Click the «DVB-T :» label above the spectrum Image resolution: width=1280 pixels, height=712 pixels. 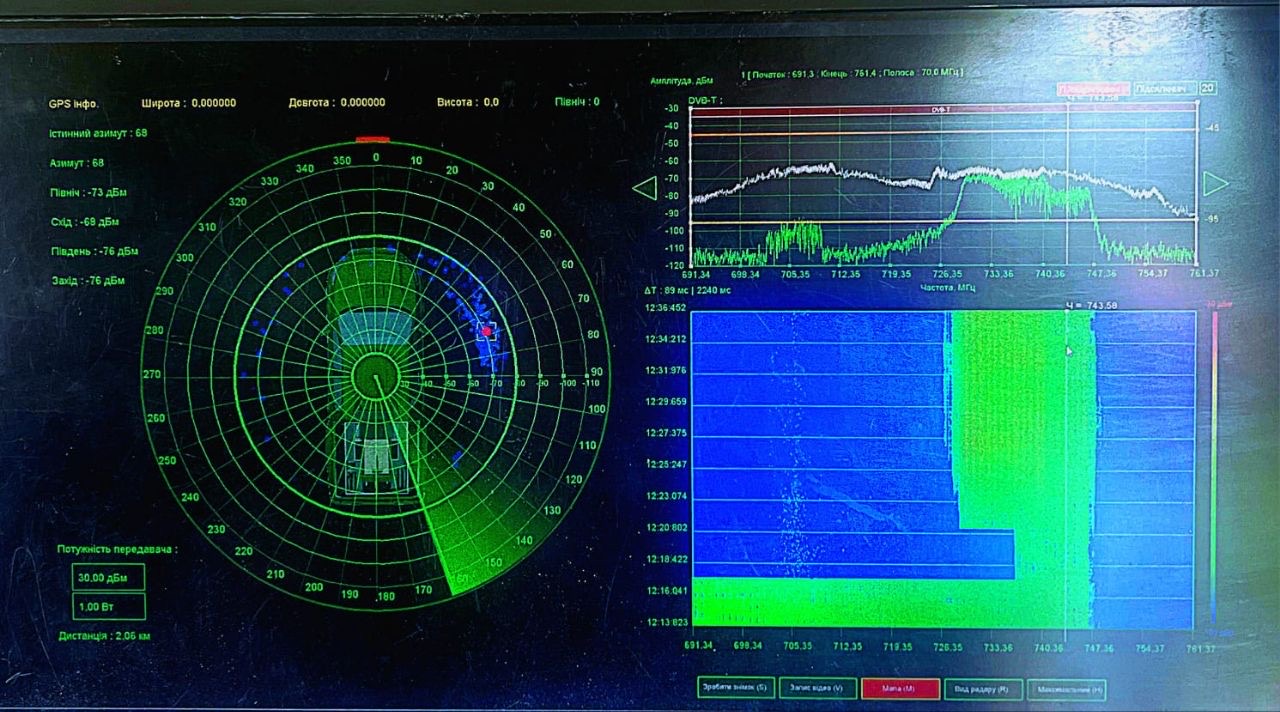tap(705, 100)
